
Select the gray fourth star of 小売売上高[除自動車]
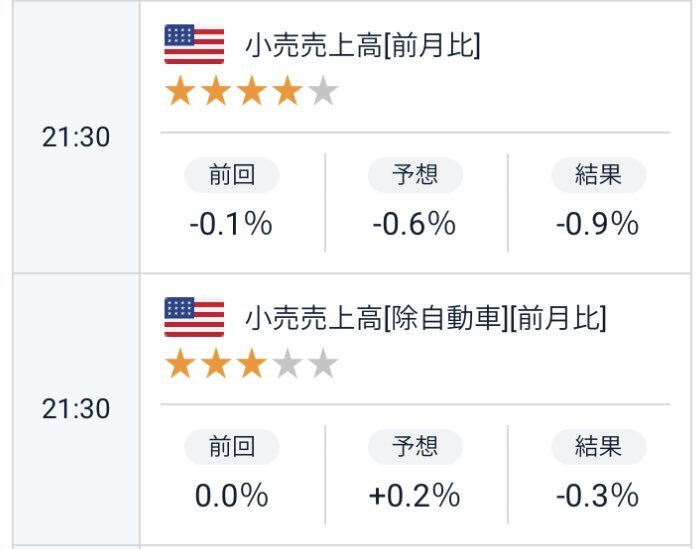pos(287,363)
